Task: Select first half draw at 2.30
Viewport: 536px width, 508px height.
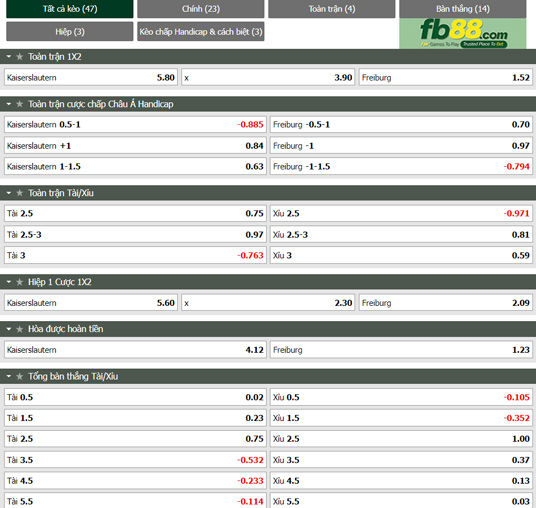Action: (268, 303)
